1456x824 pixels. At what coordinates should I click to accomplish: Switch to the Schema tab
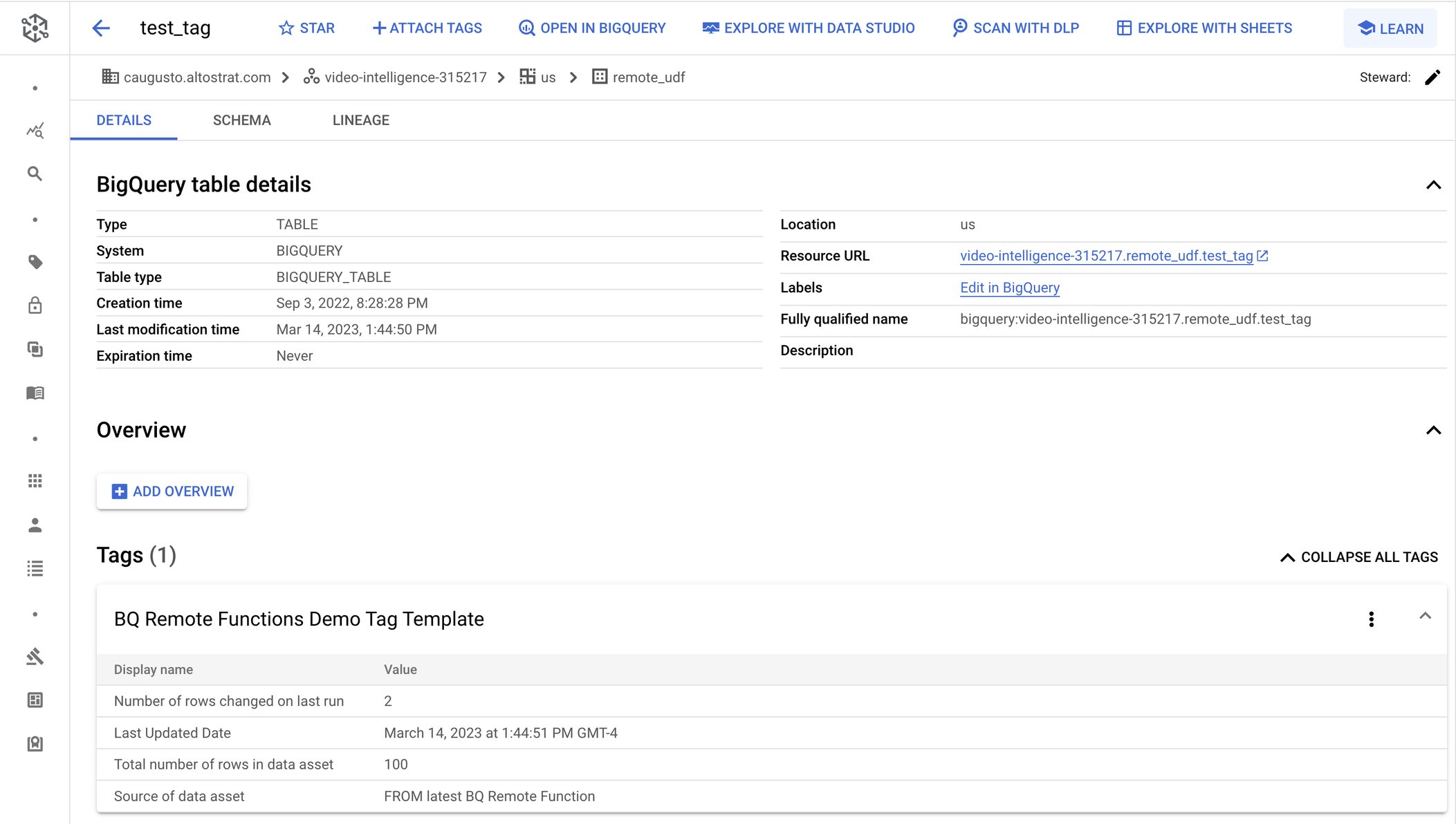(241, 120)
